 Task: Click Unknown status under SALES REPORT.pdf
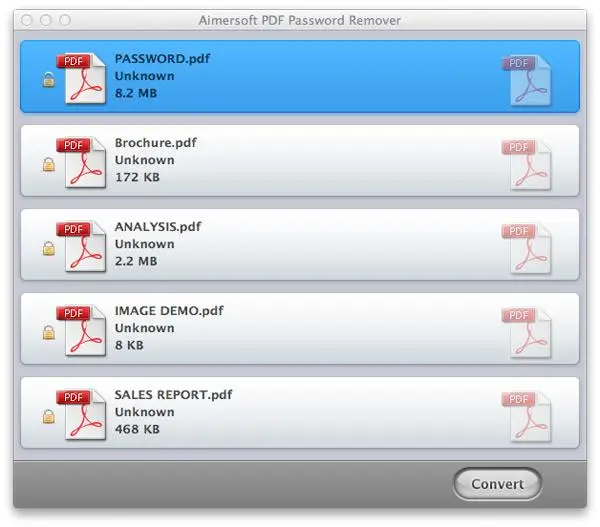145,412
